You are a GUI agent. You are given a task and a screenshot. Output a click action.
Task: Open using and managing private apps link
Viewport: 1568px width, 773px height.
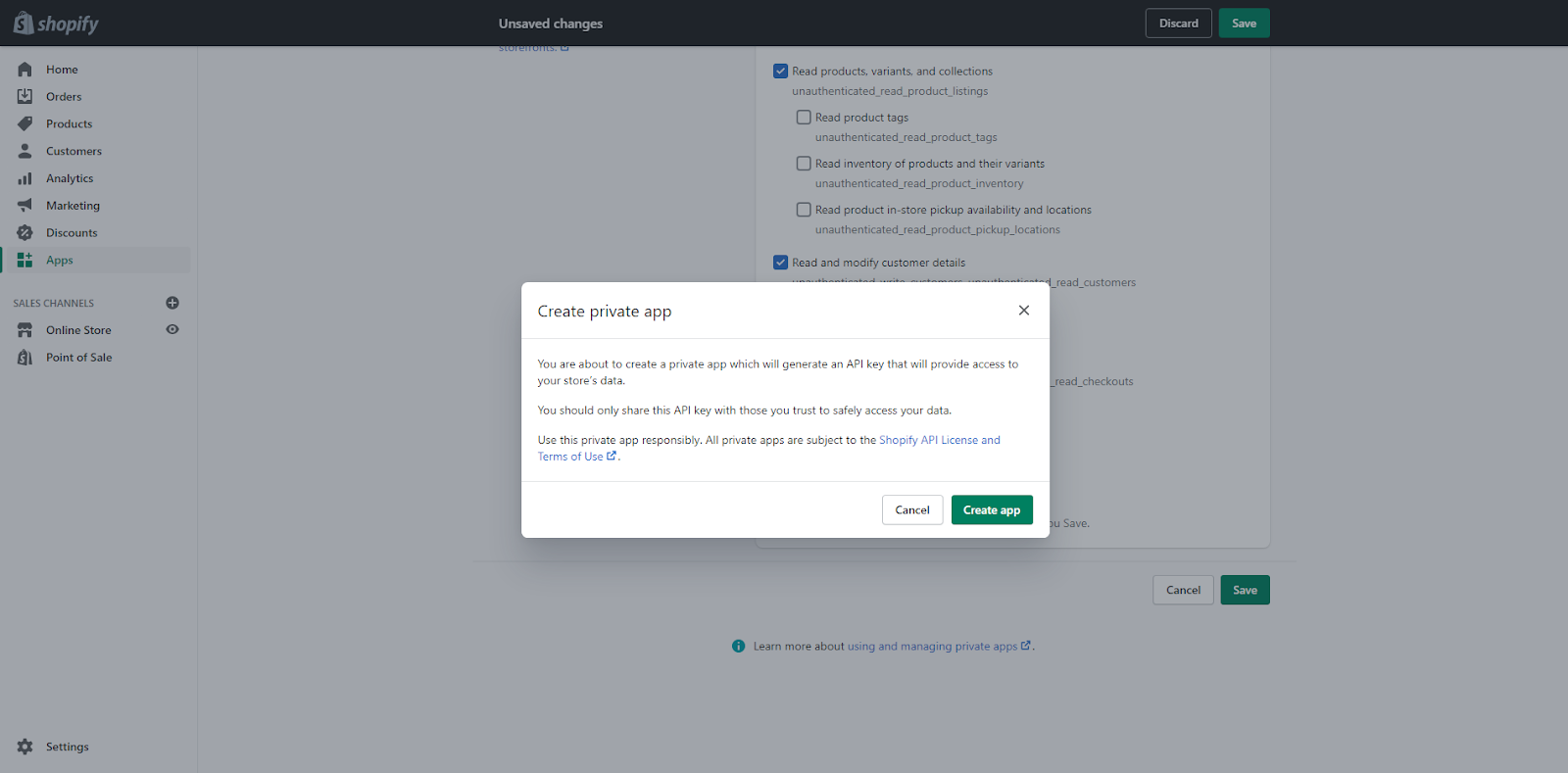[939, 647]
